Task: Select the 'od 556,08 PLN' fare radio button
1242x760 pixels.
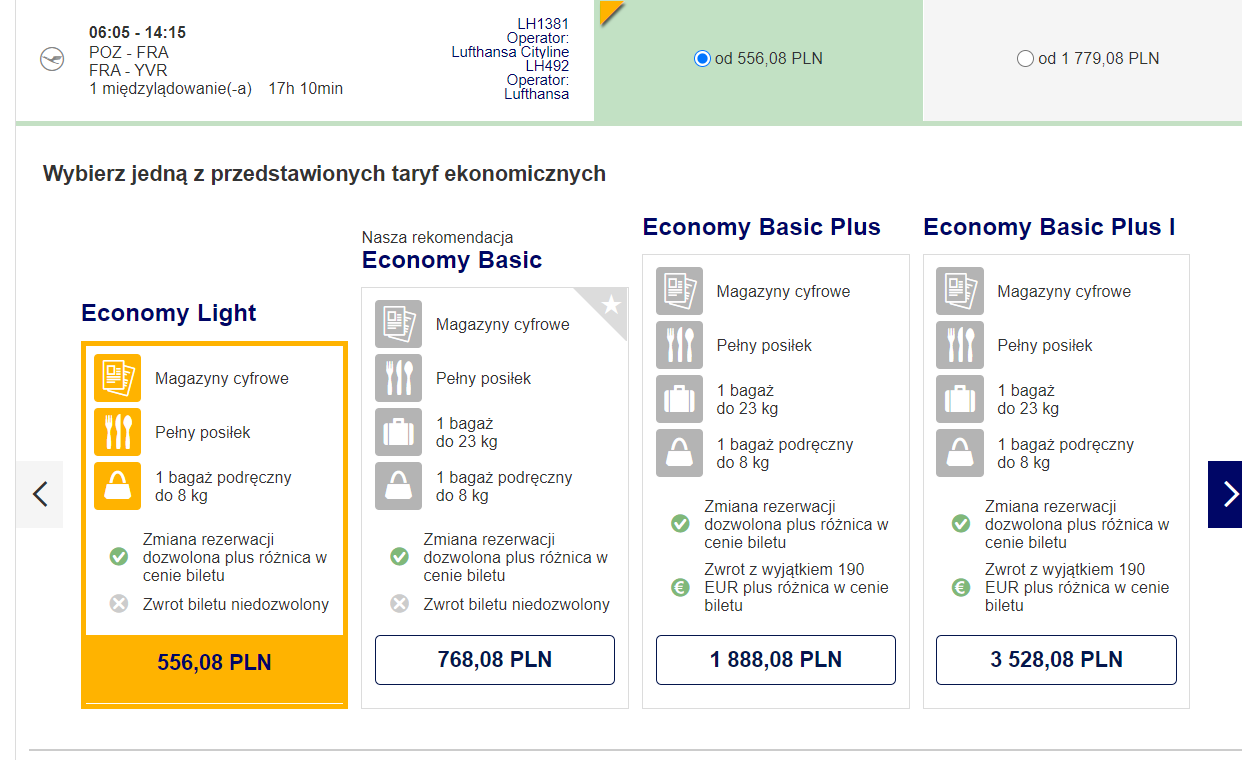Action: (702, 59)
